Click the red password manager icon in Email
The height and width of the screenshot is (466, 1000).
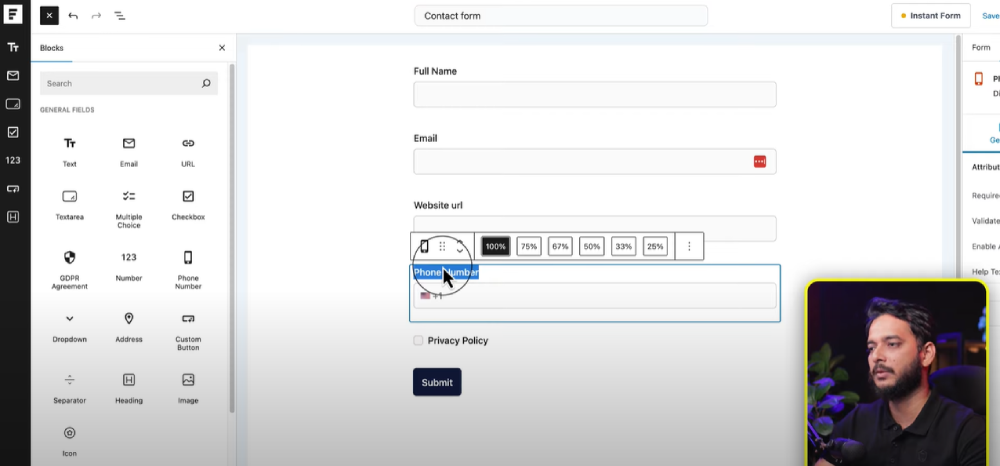pos(760,161)
